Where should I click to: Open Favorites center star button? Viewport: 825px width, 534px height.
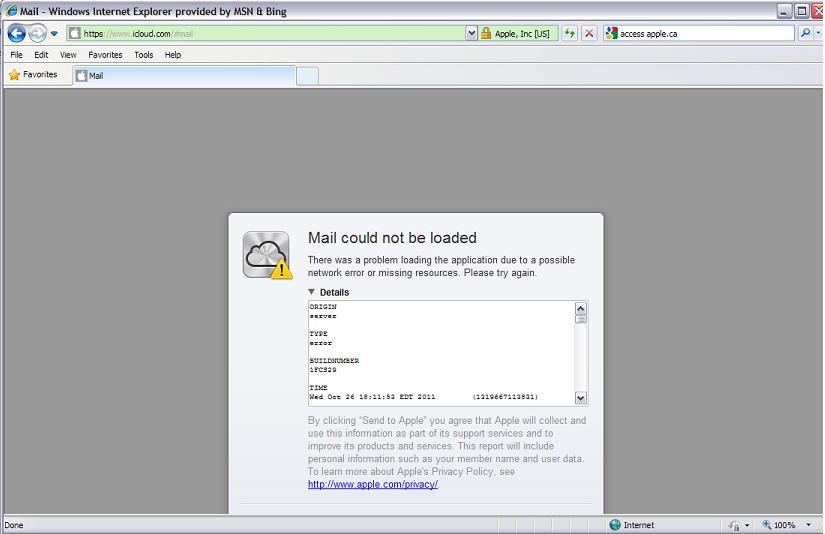pyautogui.click(x=33, y=75)
